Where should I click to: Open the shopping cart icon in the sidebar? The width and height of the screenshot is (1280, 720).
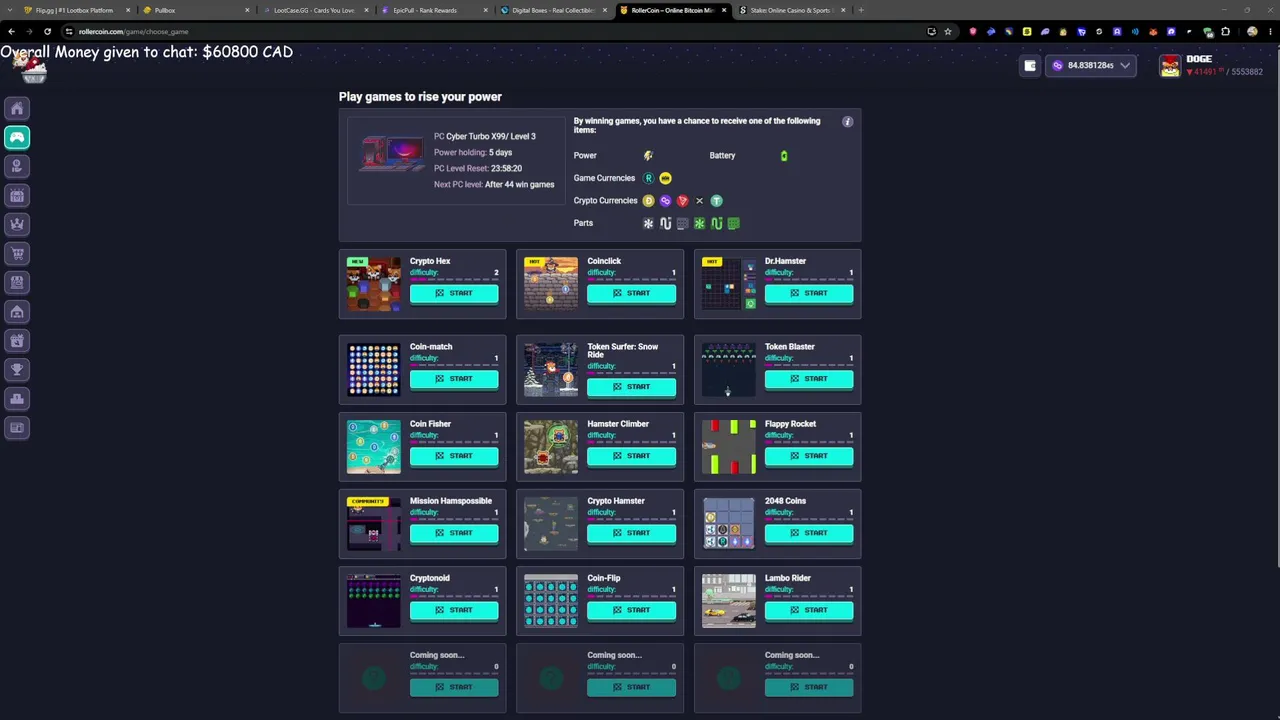17,253
